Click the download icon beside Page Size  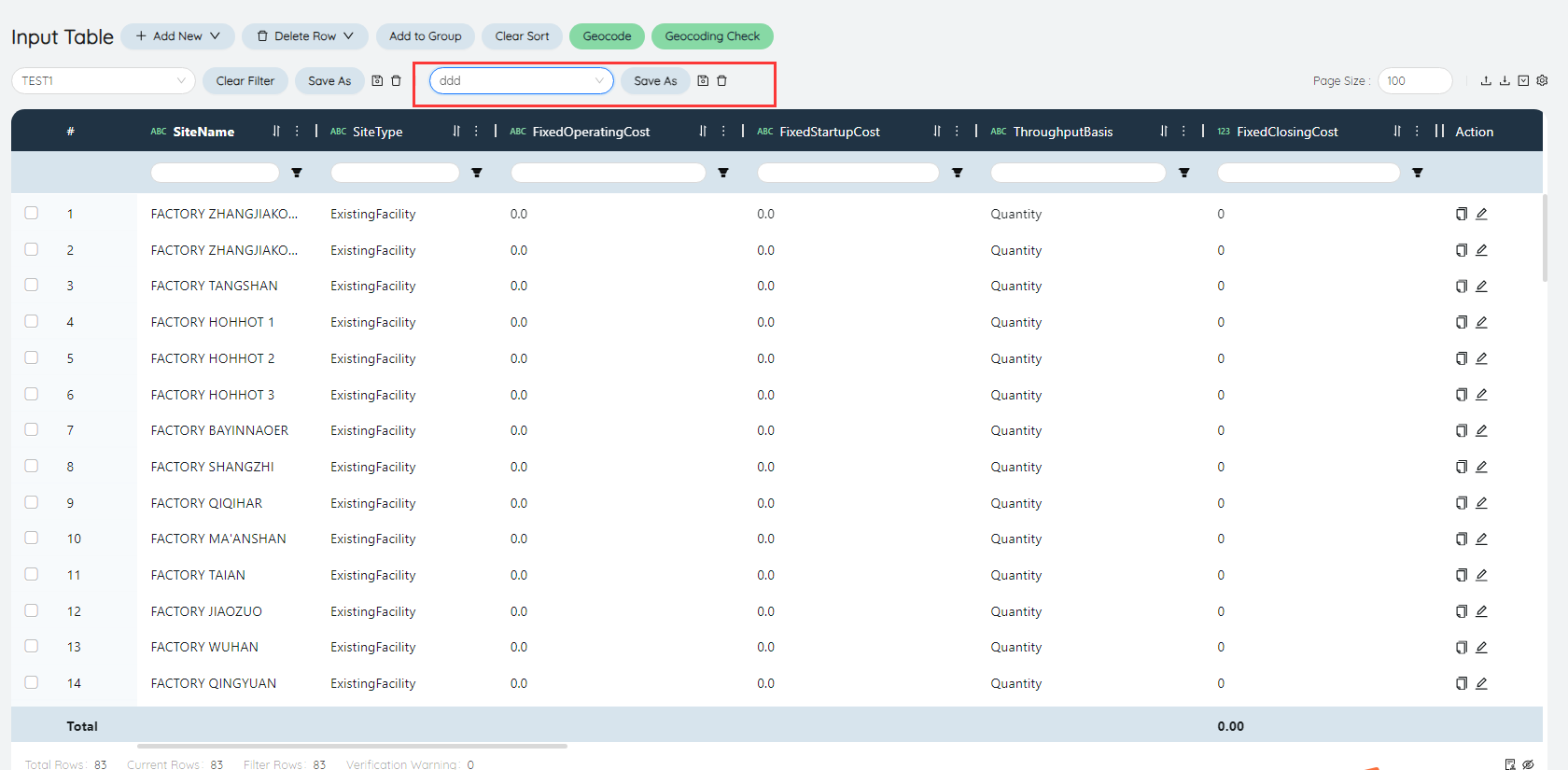1505,81
